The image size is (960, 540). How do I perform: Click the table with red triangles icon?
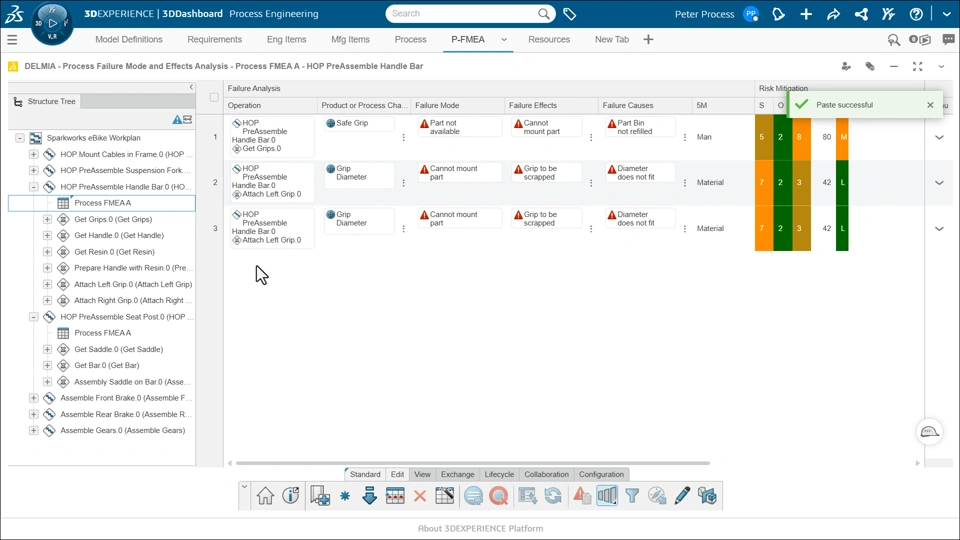pyautogui.click(x=395, y=495)
